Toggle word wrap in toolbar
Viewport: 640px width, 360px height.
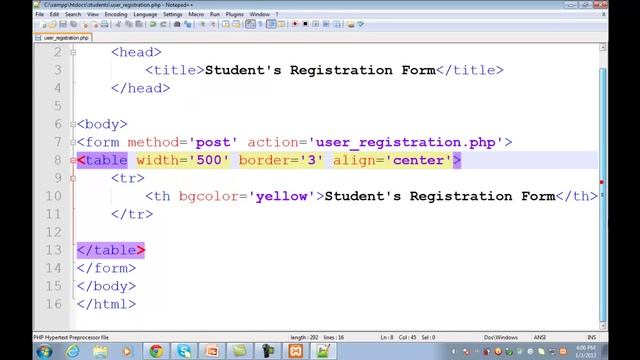point(250,24)
